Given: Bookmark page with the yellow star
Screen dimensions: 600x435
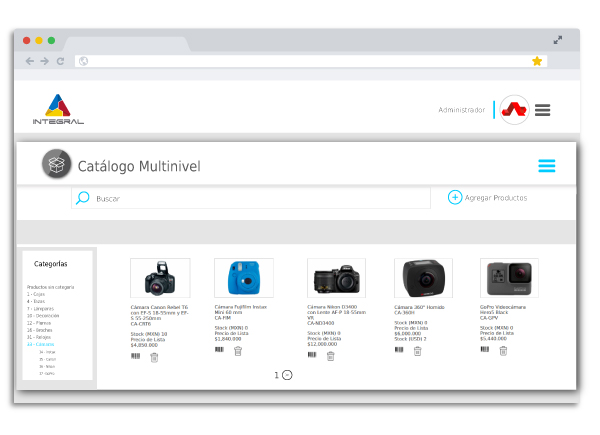Looking at the screenshot, I should tap(537, 61).
